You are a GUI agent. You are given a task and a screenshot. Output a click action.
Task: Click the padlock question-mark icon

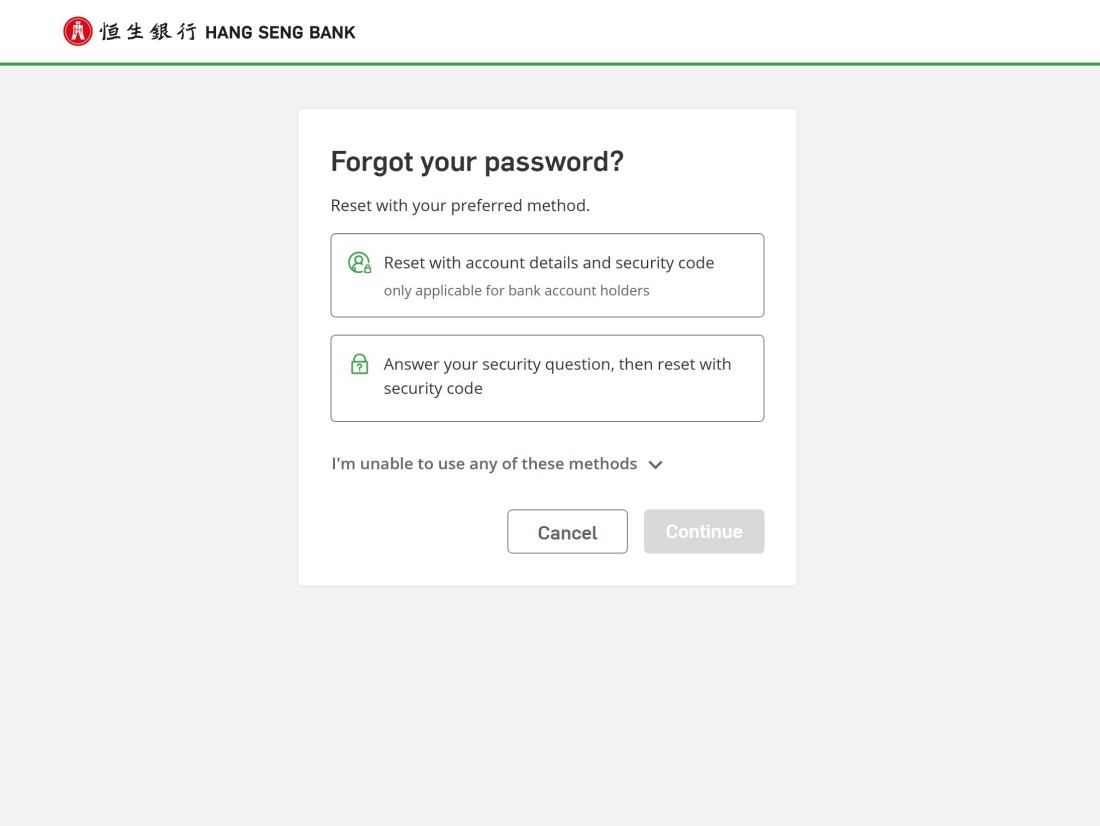359,364
